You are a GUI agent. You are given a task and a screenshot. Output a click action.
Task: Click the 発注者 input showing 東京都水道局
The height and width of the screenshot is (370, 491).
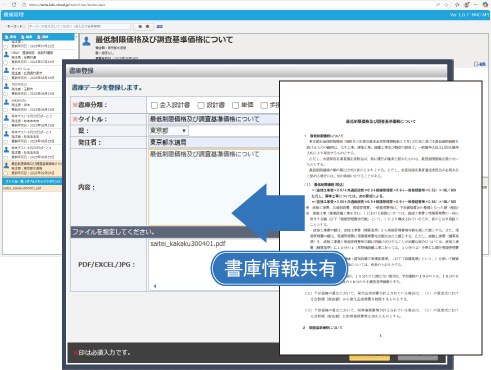click(x=214, y=142)
